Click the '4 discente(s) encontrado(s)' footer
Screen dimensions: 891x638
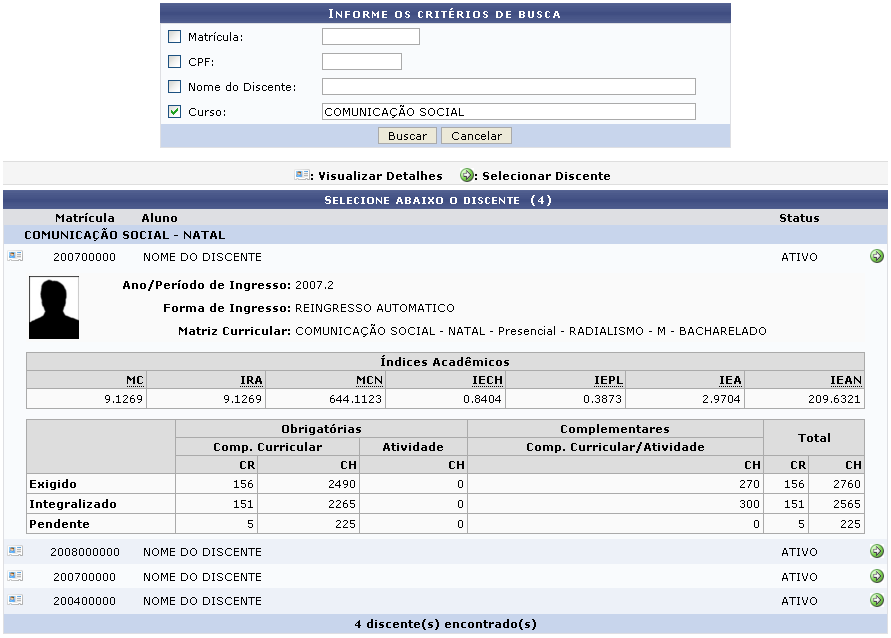coord(445,624)
